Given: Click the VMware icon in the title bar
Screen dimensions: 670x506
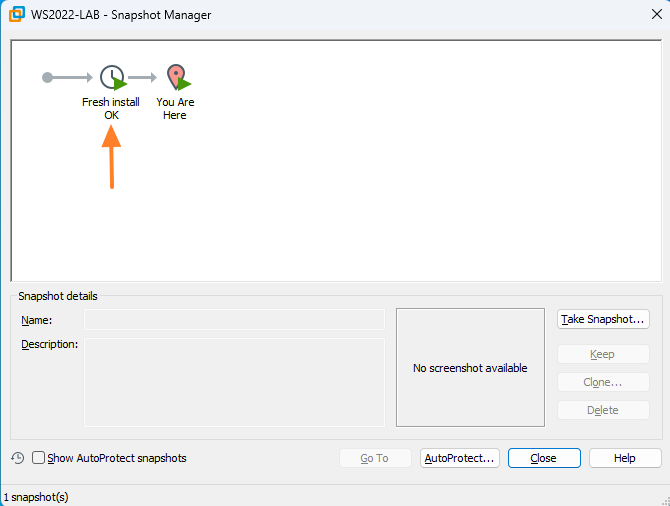Looking at the screenshot, I should click(16, 15).
